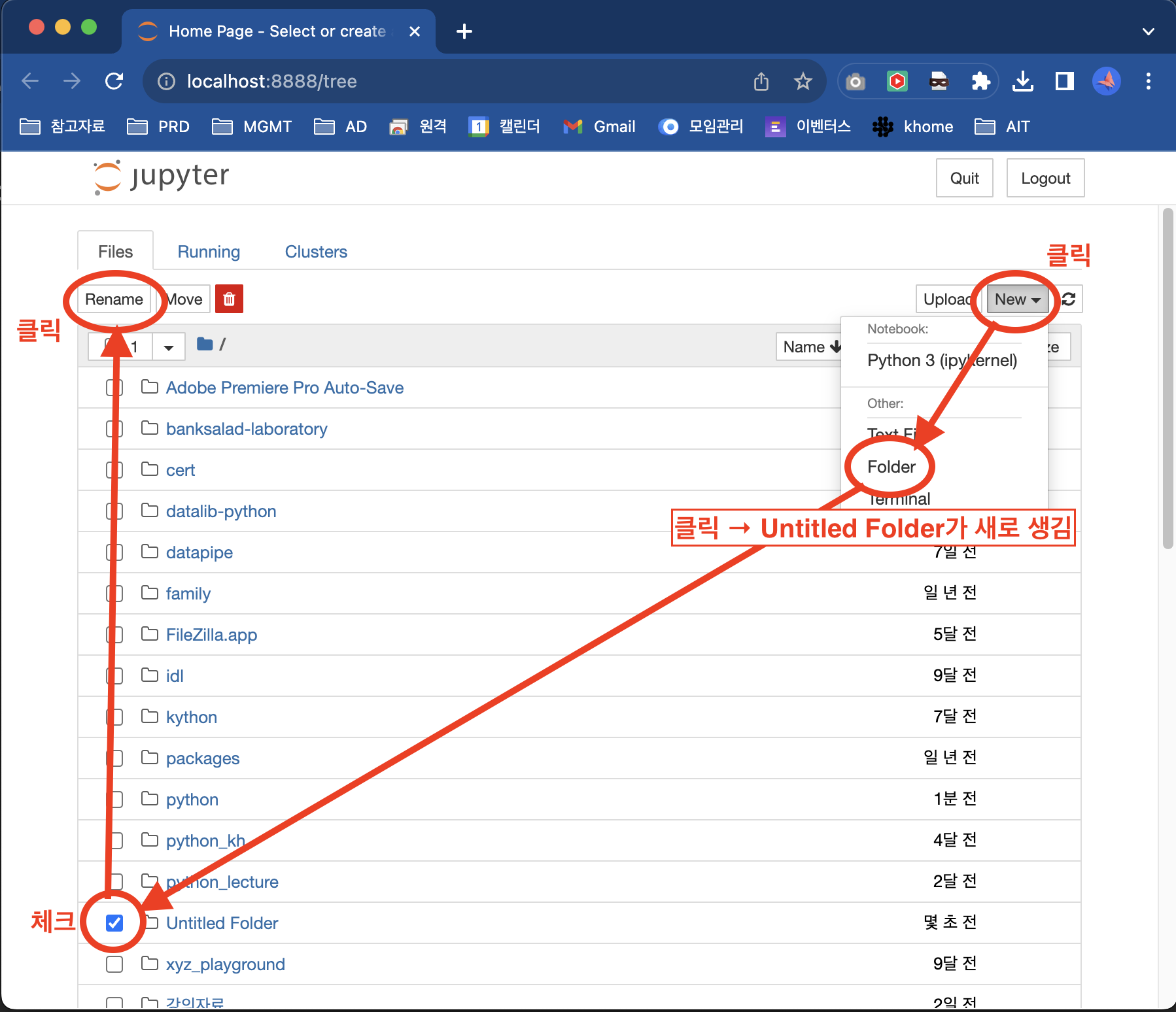Click the root folder breadcrumb icon
1176x1012 pixels.
click(205, 344)
